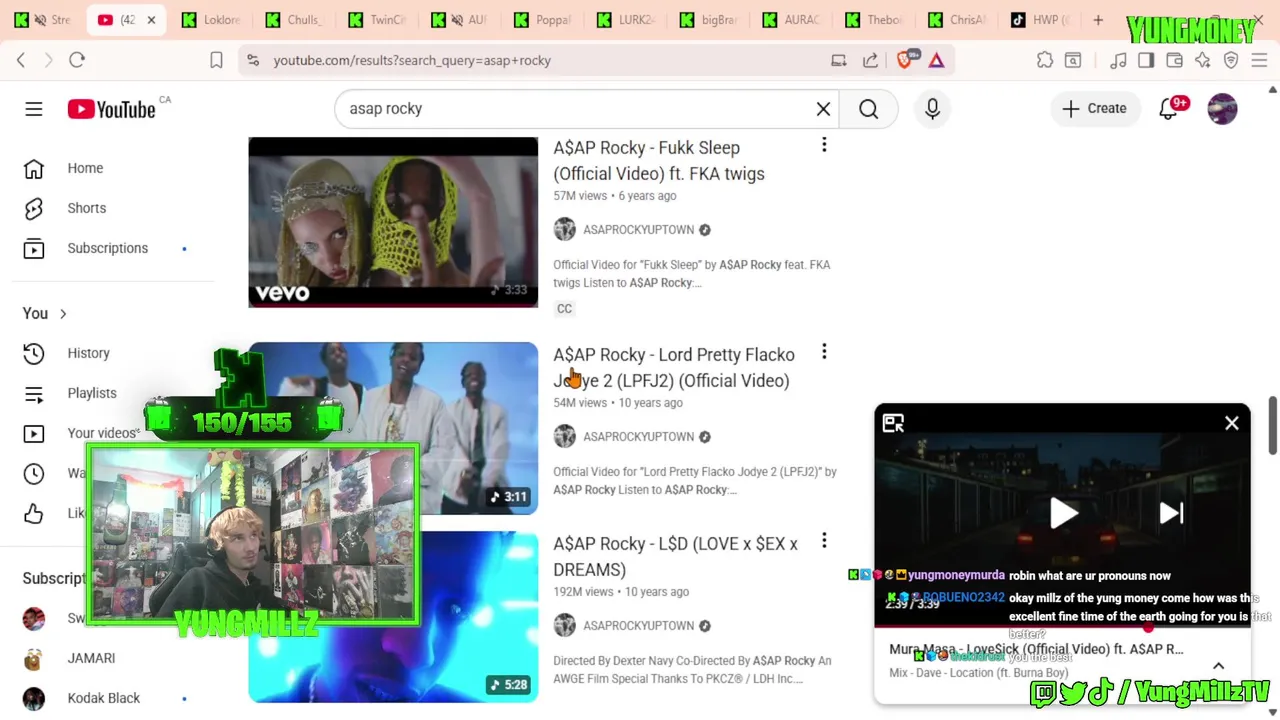Expand the miniplayer to full view
Screen dimensions: 1280x720
coord(893,423)
